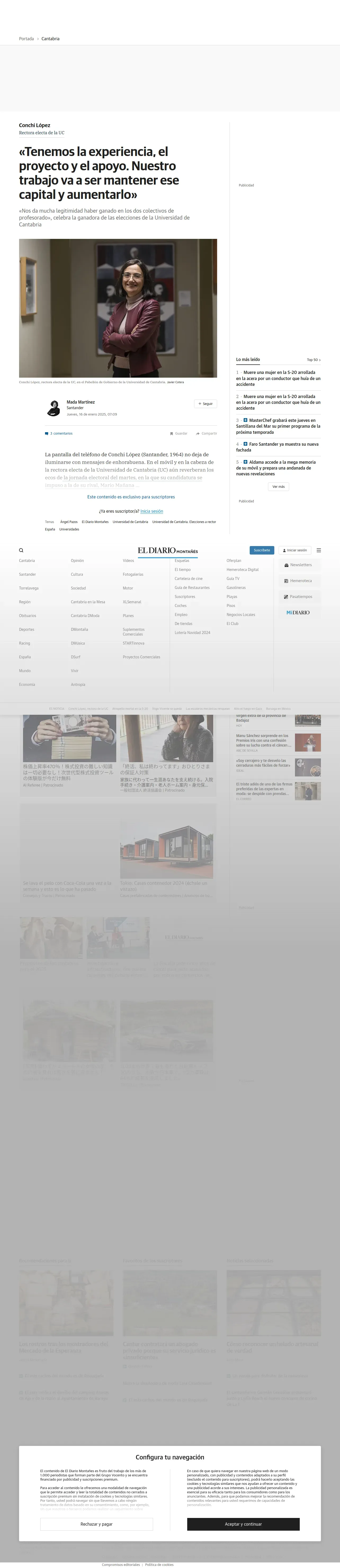Open Hemeroteca Digital menu item

[x=243, y=570]
